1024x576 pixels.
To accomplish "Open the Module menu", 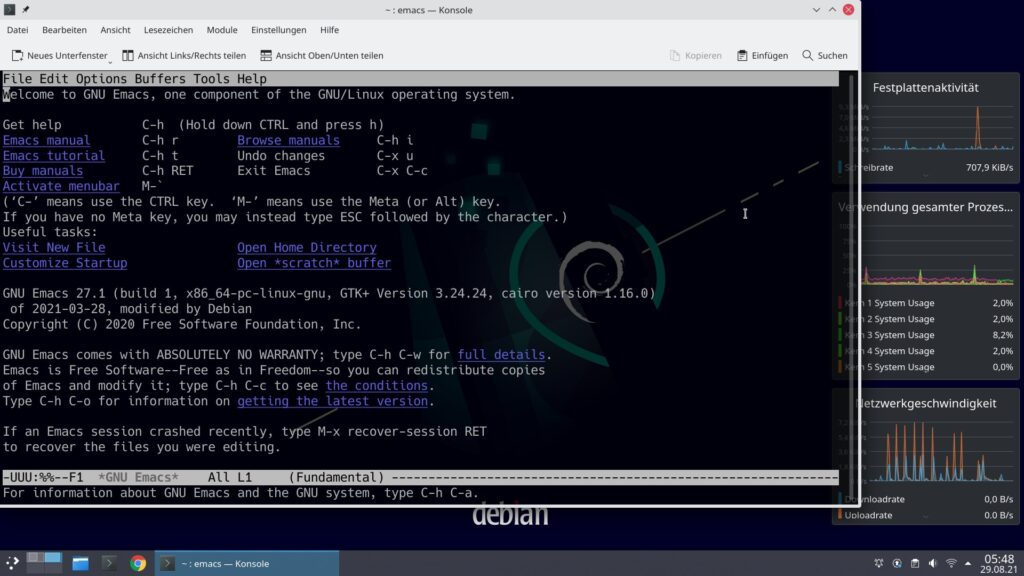I will [x=222, y=30].
